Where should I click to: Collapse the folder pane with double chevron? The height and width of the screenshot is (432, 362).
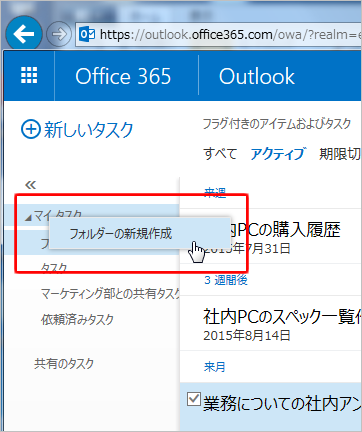30,184
